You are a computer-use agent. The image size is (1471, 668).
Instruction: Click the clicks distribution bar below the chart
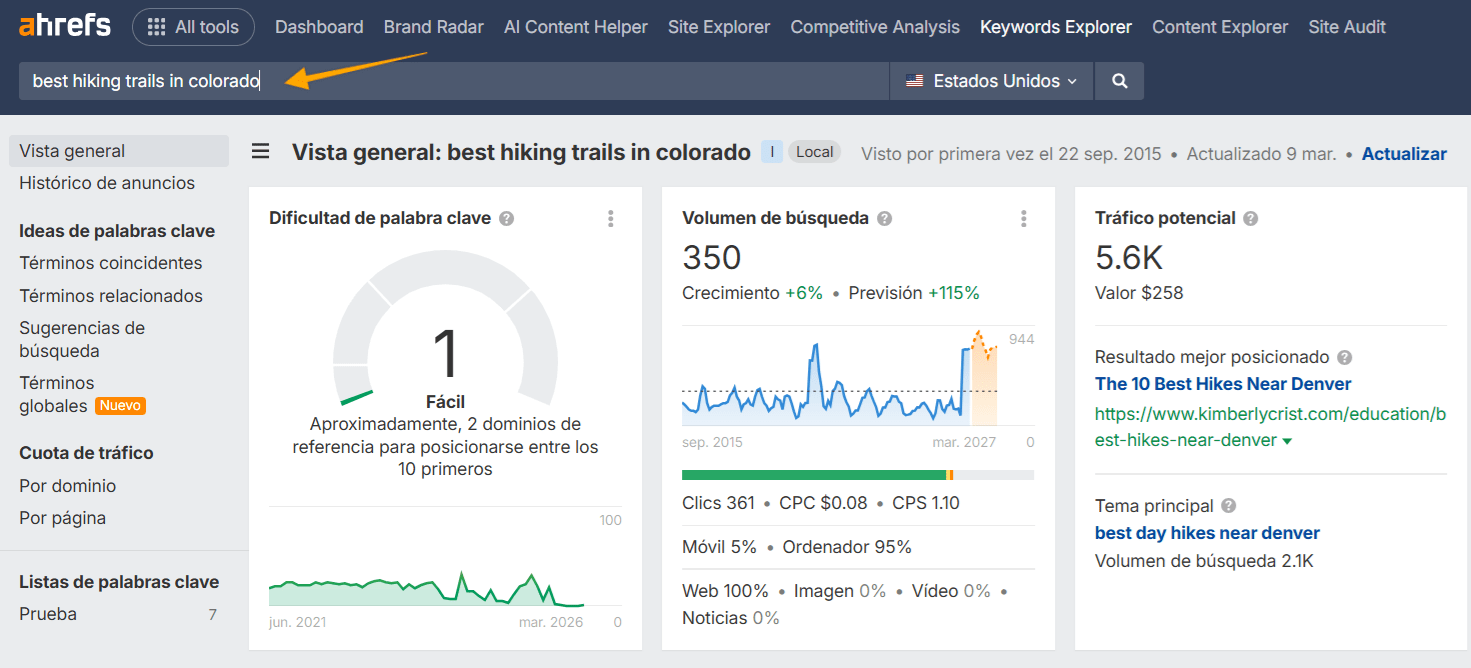[857, 474]
